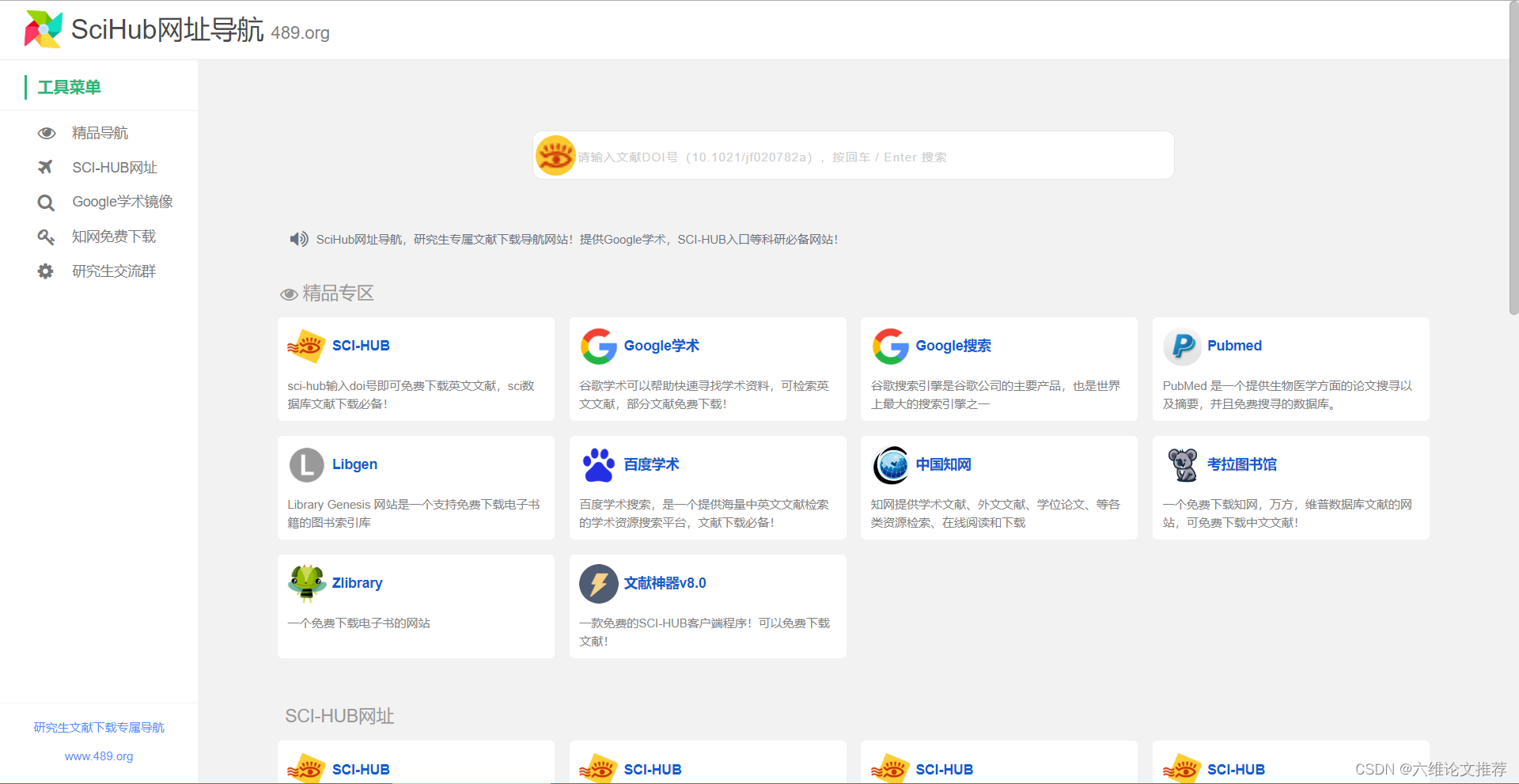Open the 考拉图书馆 link
1519x784 pixels.
click(1242, 464)
